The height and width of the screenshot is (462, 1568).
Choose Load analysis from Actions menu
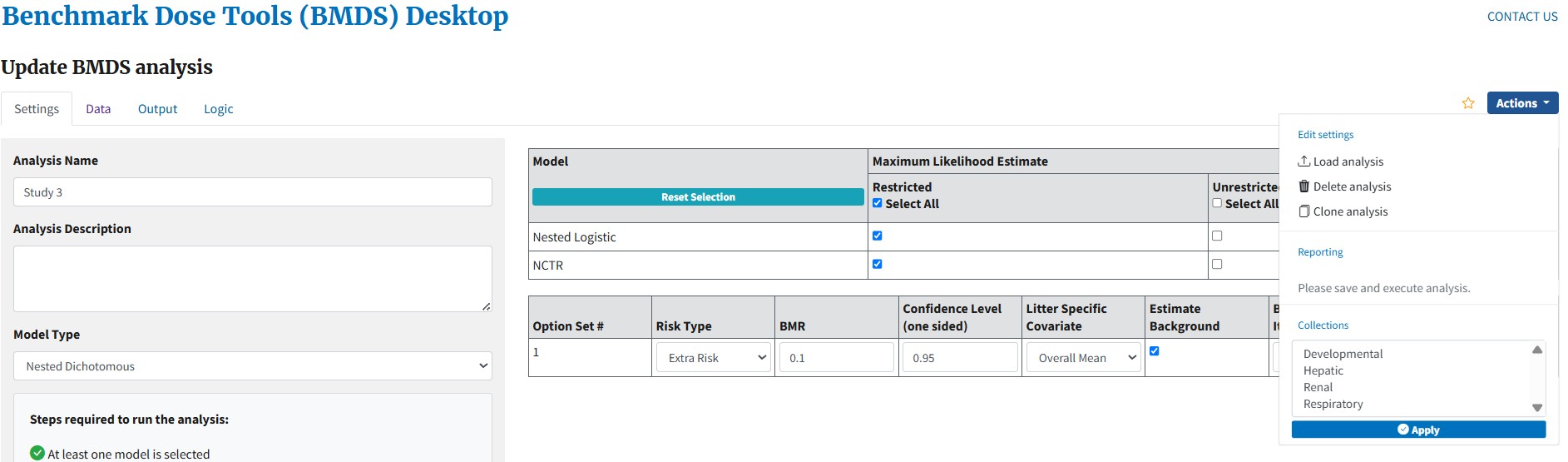coord(1341,161)
